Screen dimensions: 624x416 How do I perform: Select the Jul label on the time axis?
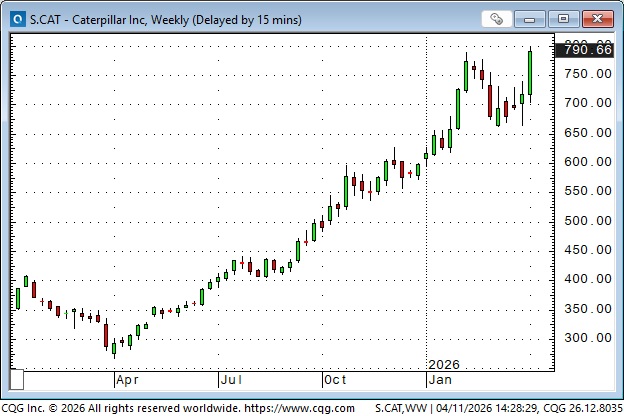231,380
